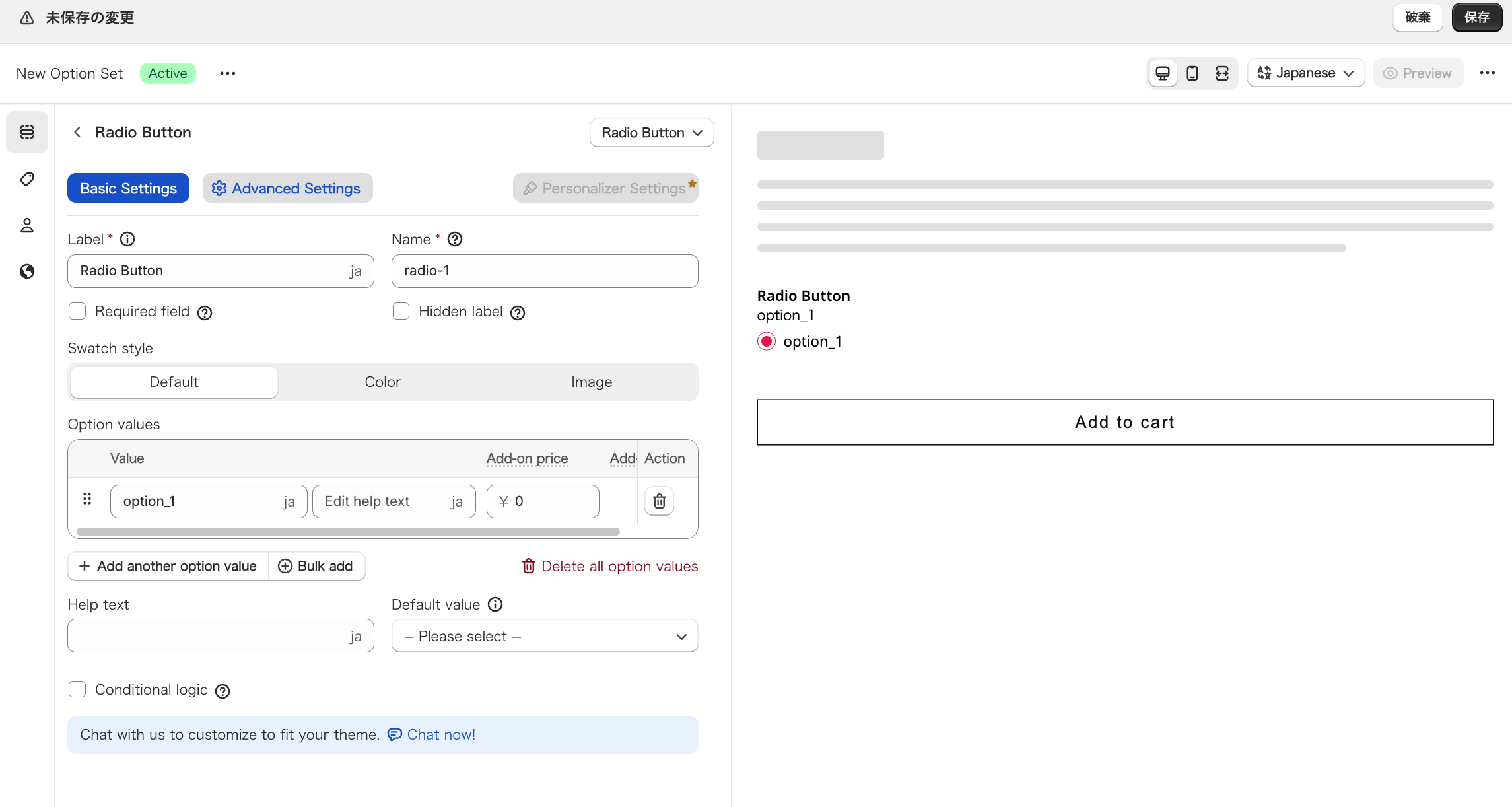
Task: Click the desktop view icon
Action: 1163,73
